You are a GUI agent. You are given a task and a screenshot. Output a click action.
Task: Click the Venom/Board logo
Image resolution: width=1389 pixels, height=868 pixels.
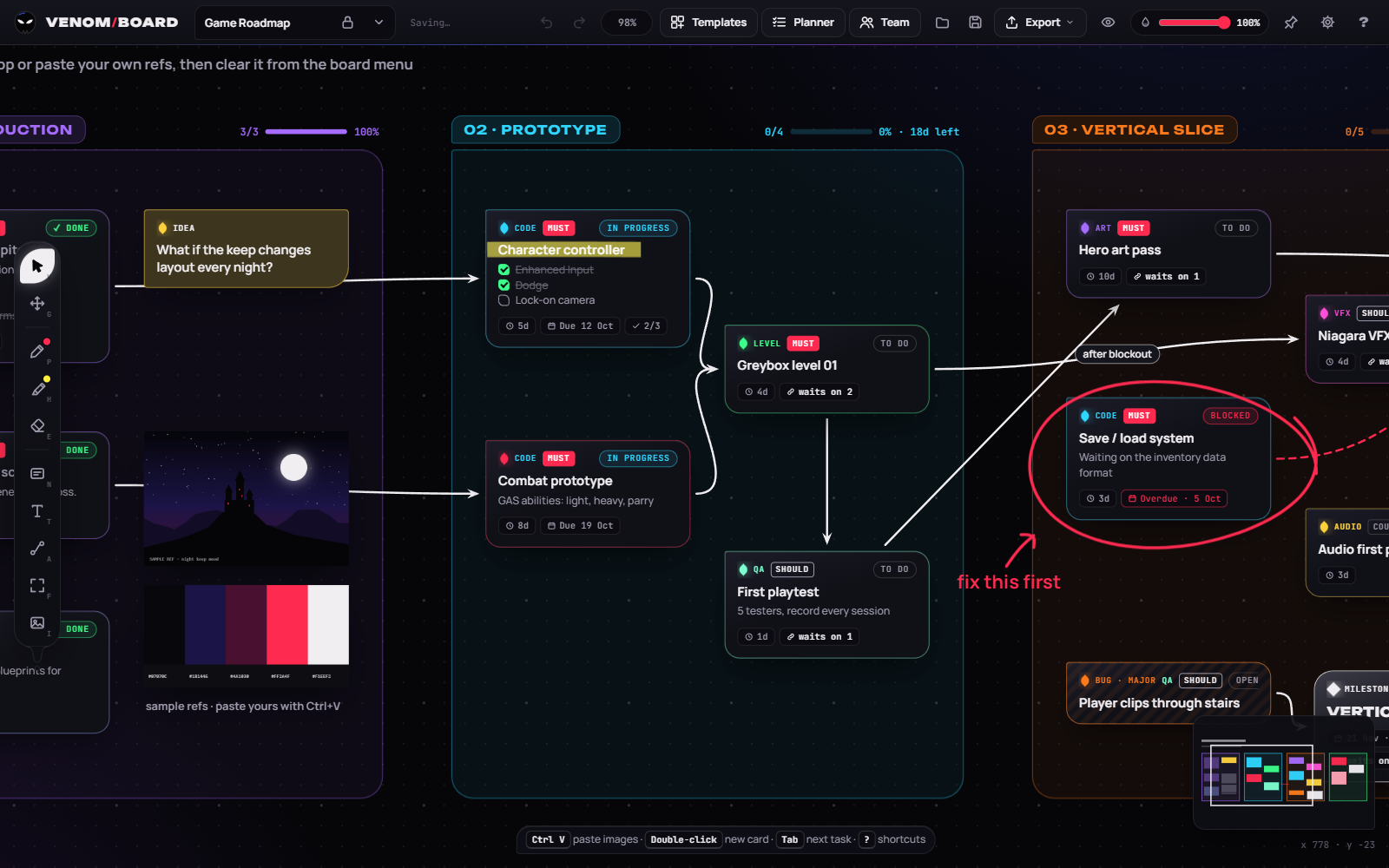[97, 23]
